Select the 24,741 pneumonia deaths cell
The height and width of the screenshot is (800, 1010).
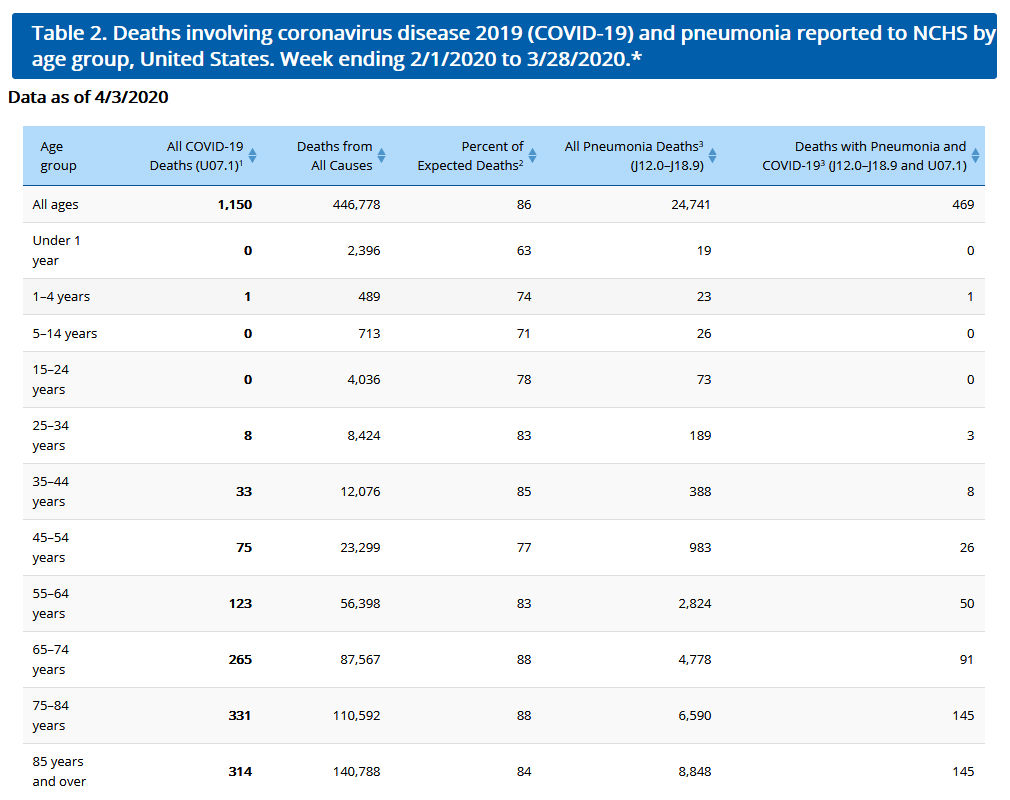(x=690, y=205)
